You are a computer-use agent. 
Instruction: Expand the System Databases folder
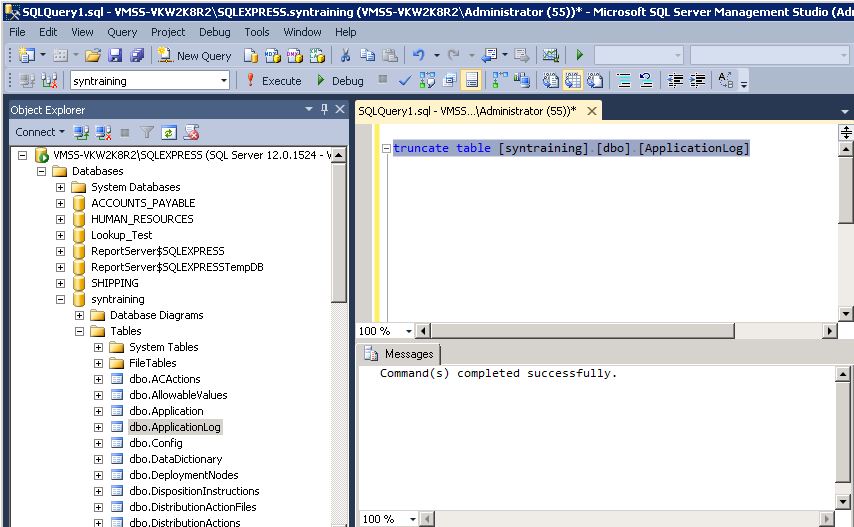[x=60, y=187]
